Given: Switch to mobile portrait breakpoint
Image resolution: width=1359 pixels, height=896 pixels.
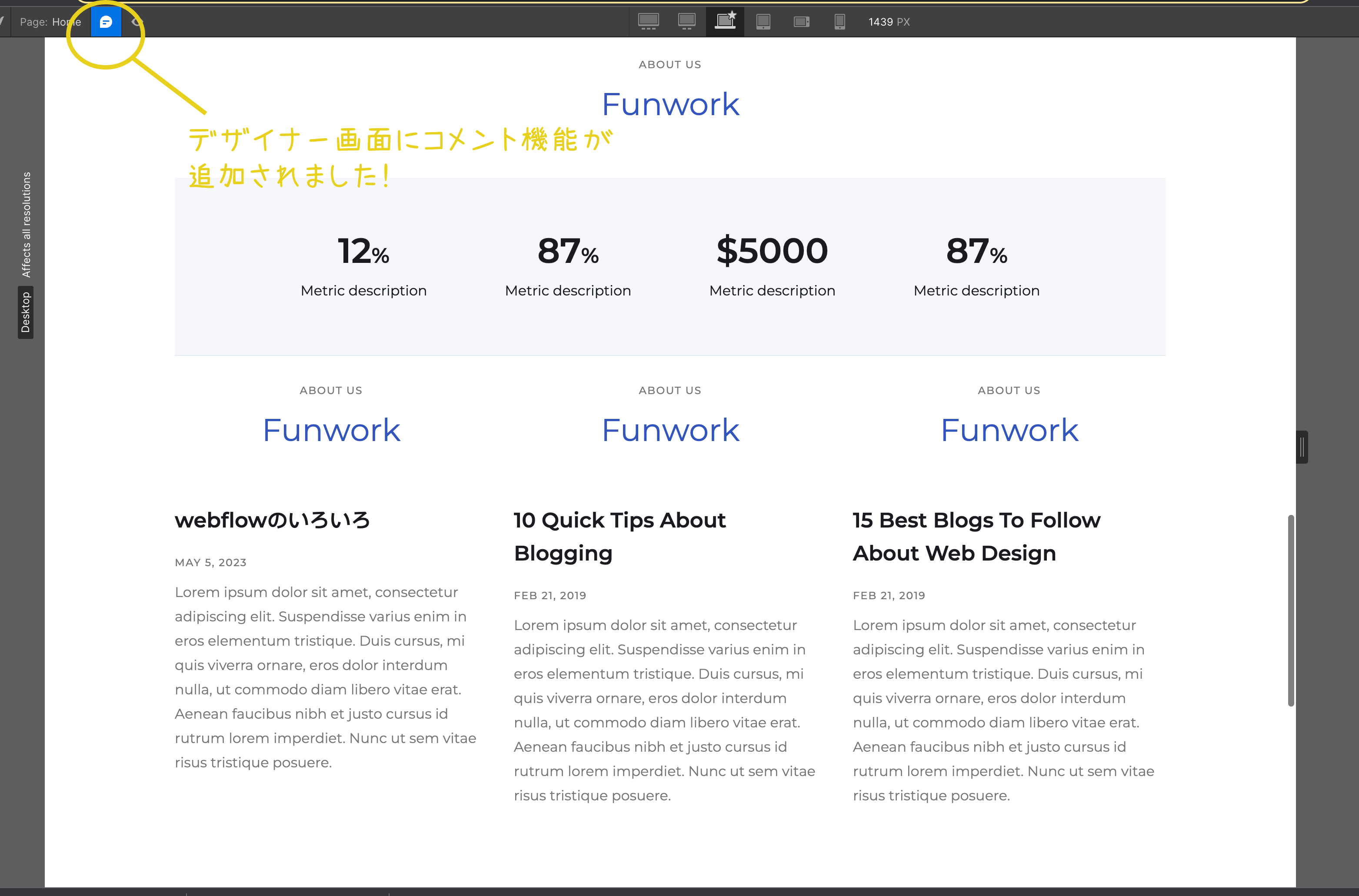Looking at the screenshot, I should click(x=839, y=22).
